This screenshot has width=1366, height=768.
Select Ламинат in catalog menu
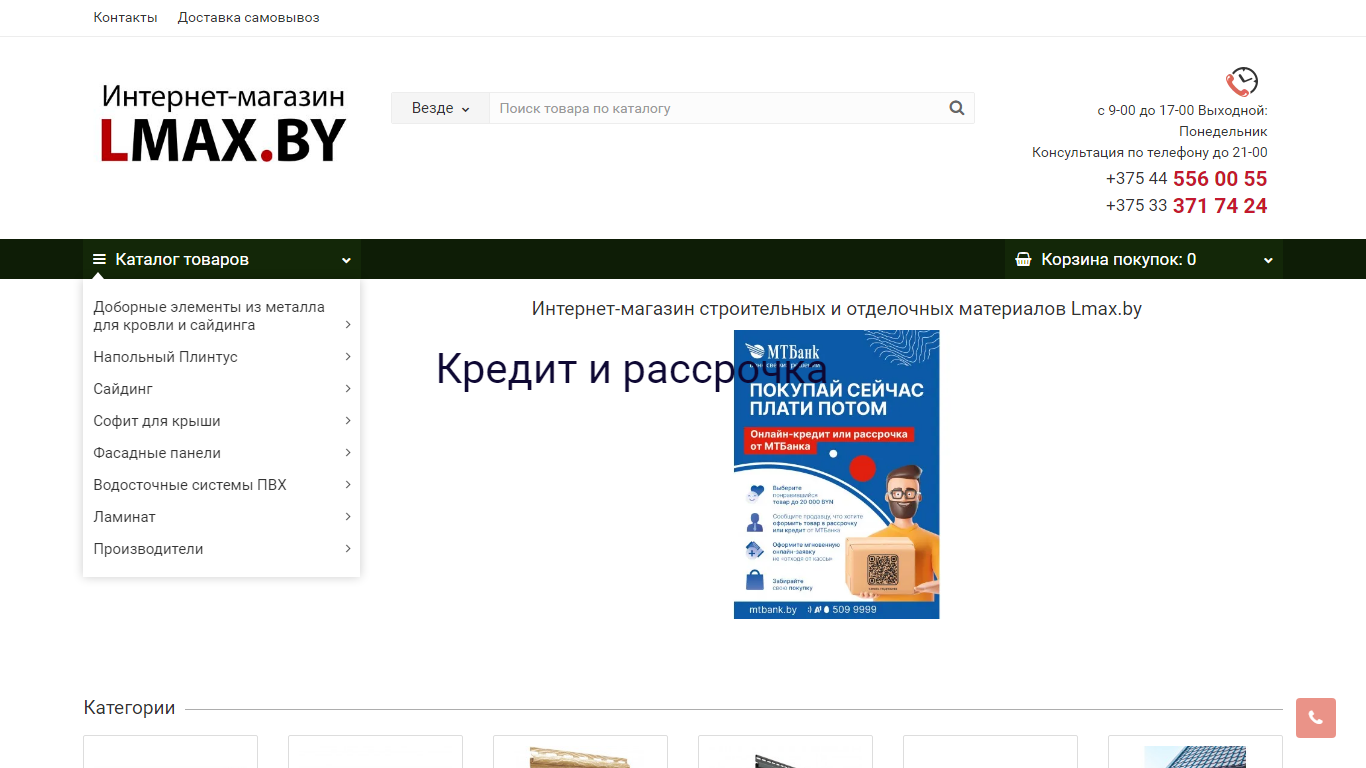click(x=124, y=517)
